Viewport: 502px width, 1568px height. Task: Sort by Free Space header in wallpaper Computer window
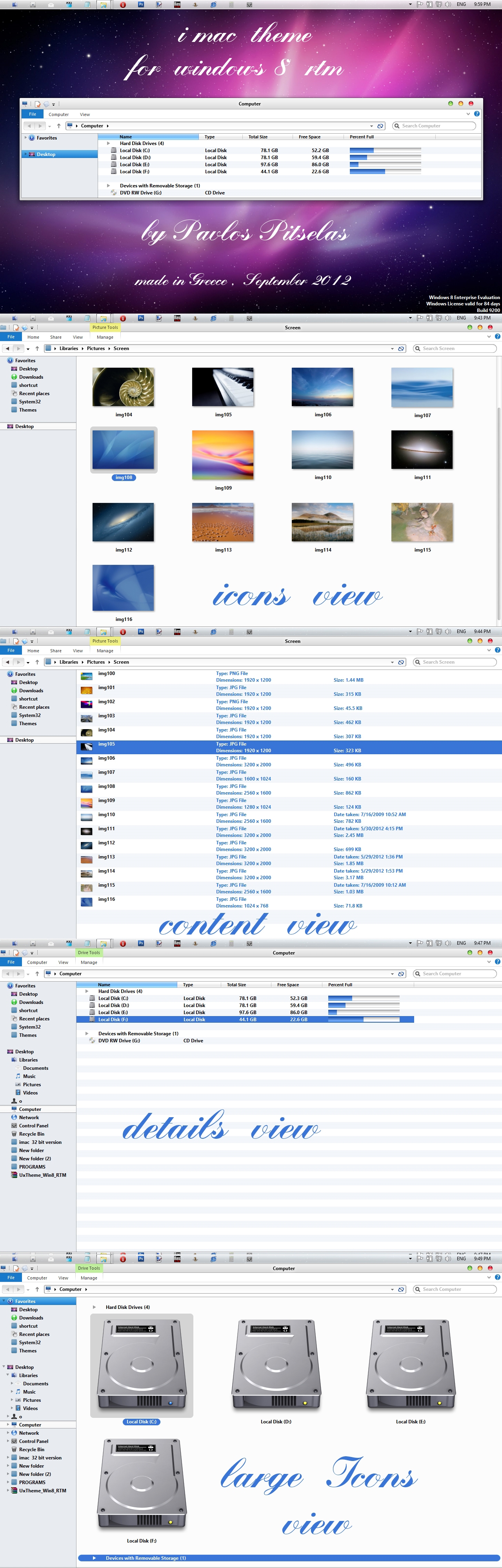click(309, 137)
